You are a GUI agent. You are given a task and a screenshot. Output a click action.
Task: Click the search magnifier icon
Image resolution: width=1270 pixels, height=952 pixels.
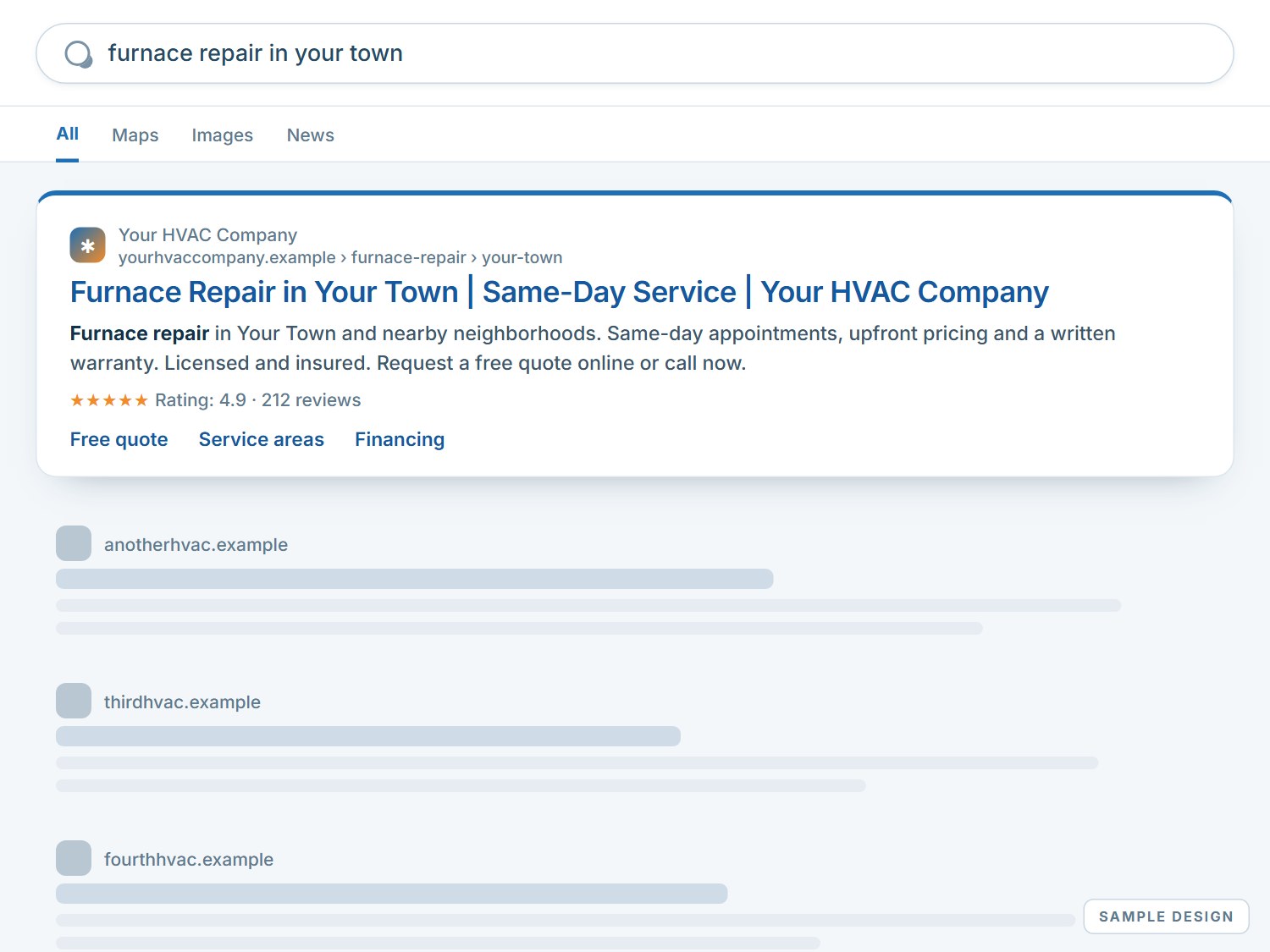coord(78,54)
